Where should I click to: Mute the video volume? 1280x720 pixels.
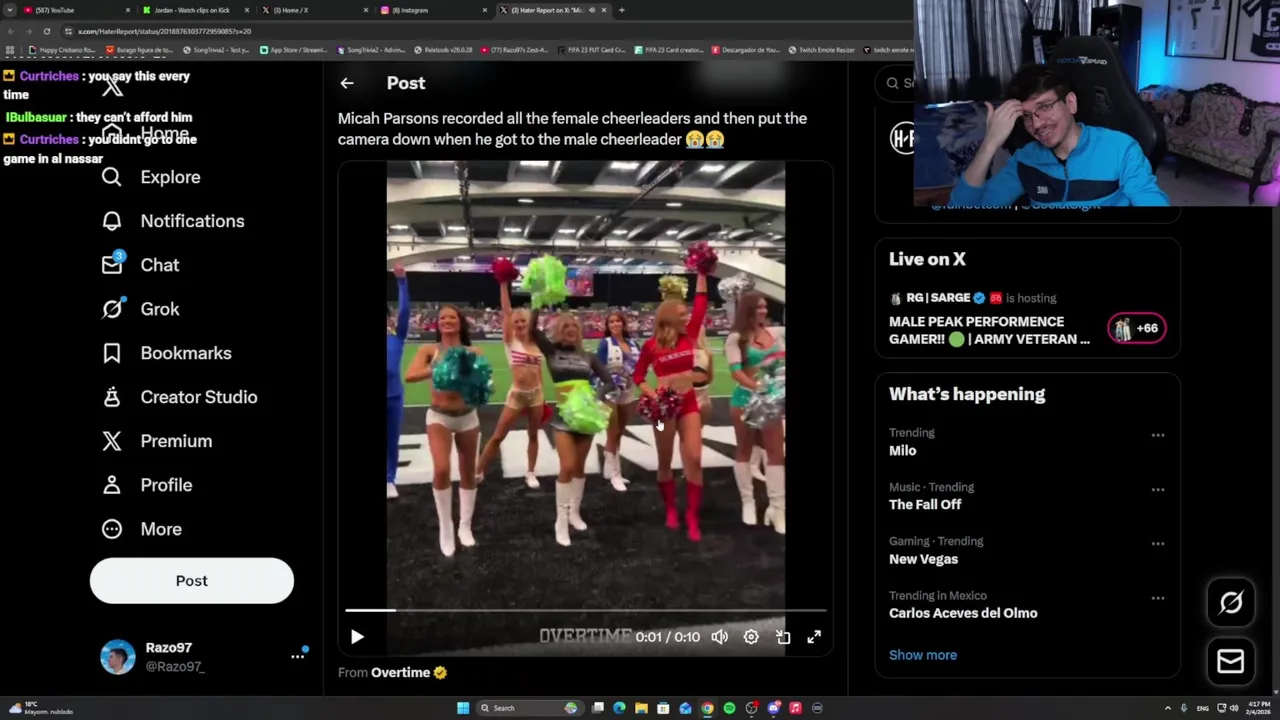(x=719, y=637)
